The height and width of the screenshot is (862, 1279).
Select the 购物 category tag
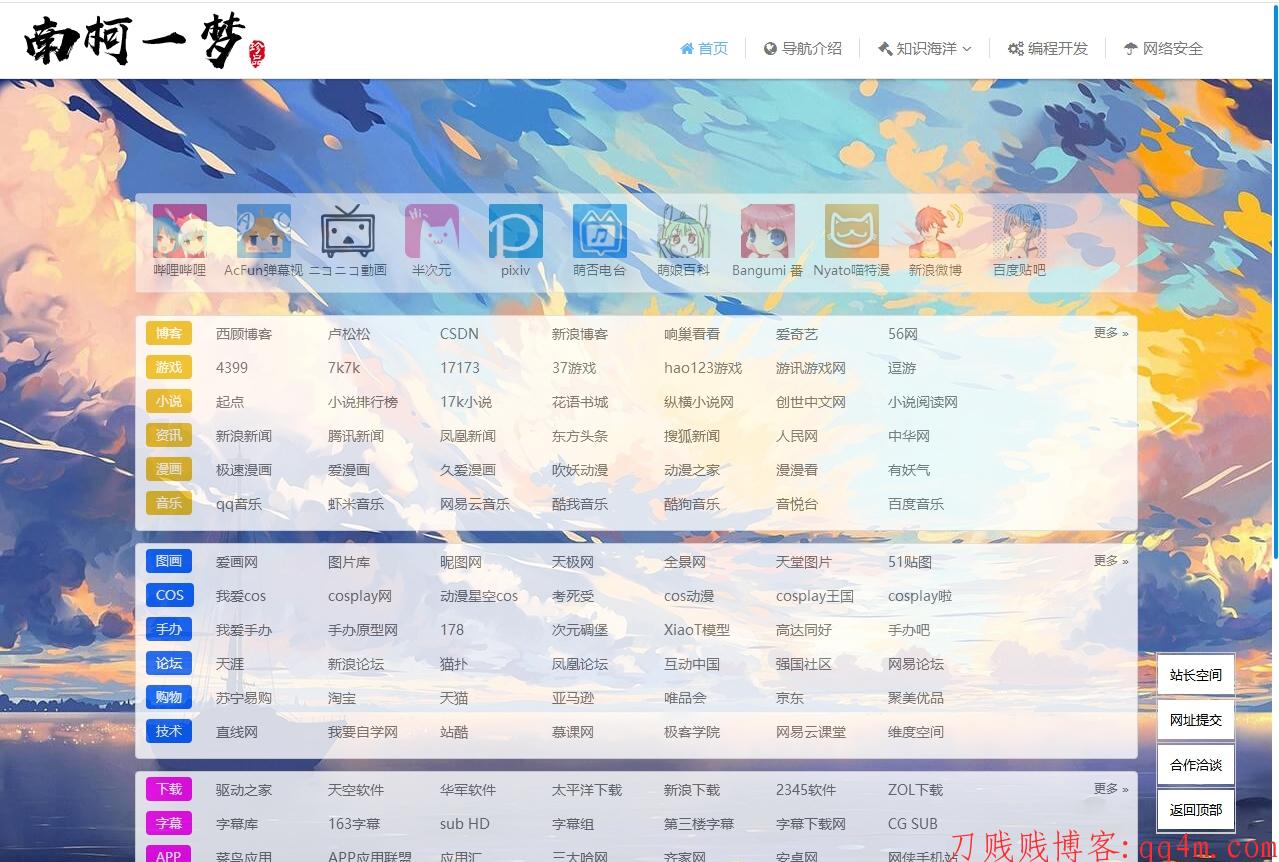169,698
